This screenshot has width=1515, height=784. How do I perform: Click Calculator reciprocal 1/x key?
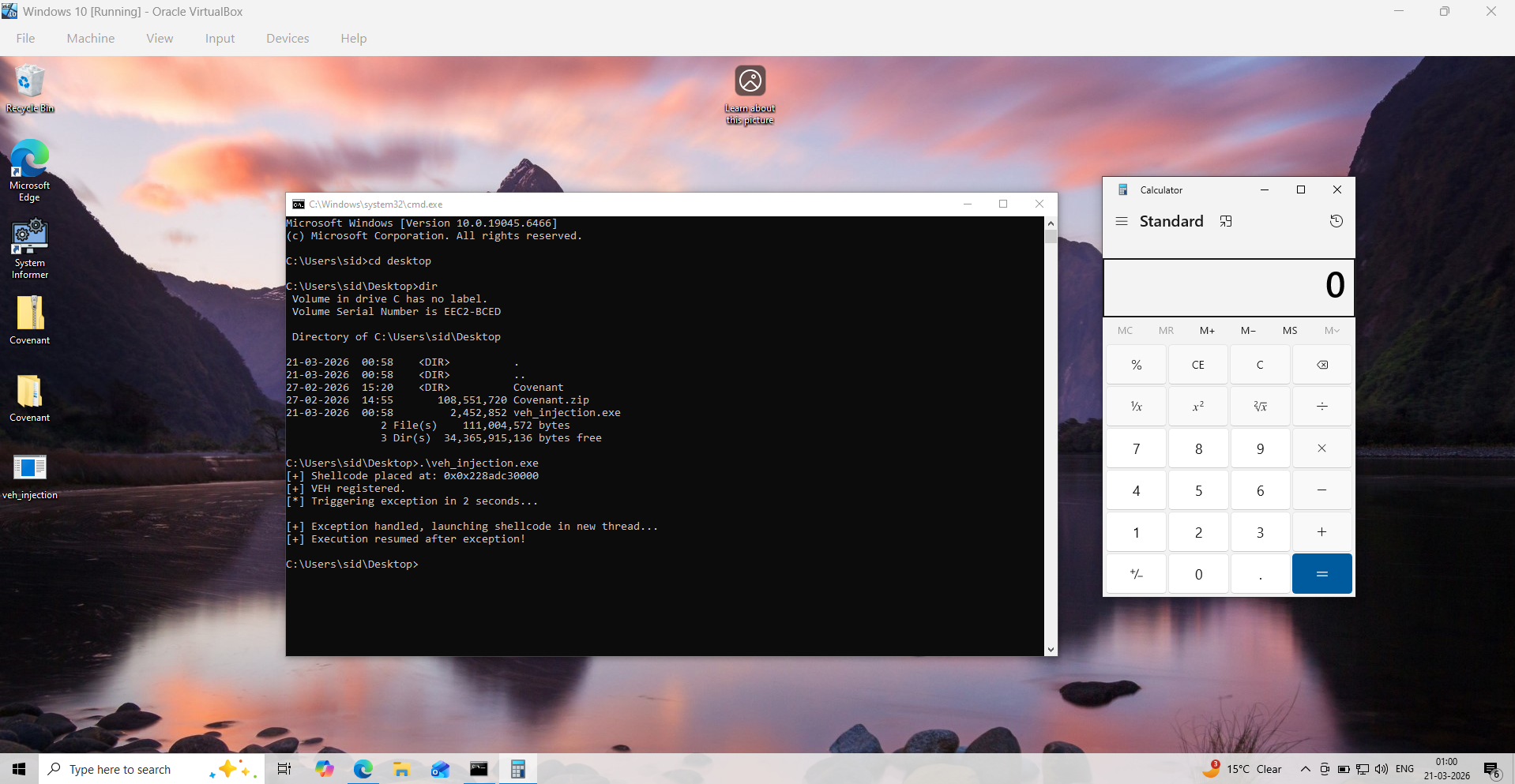point(1136,407)
